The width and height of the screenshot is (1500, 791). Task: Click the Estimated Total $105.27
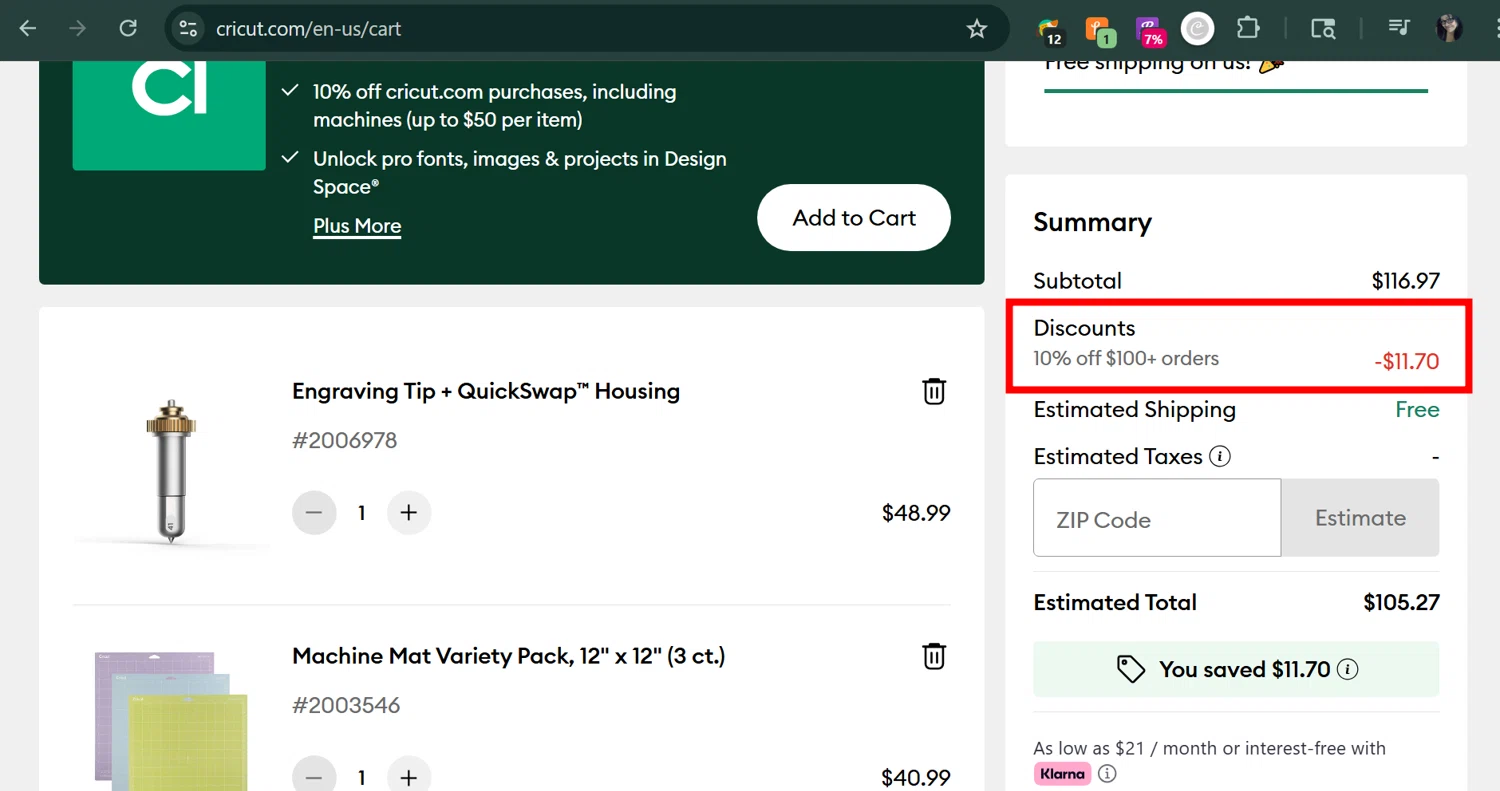point(1402,602)
